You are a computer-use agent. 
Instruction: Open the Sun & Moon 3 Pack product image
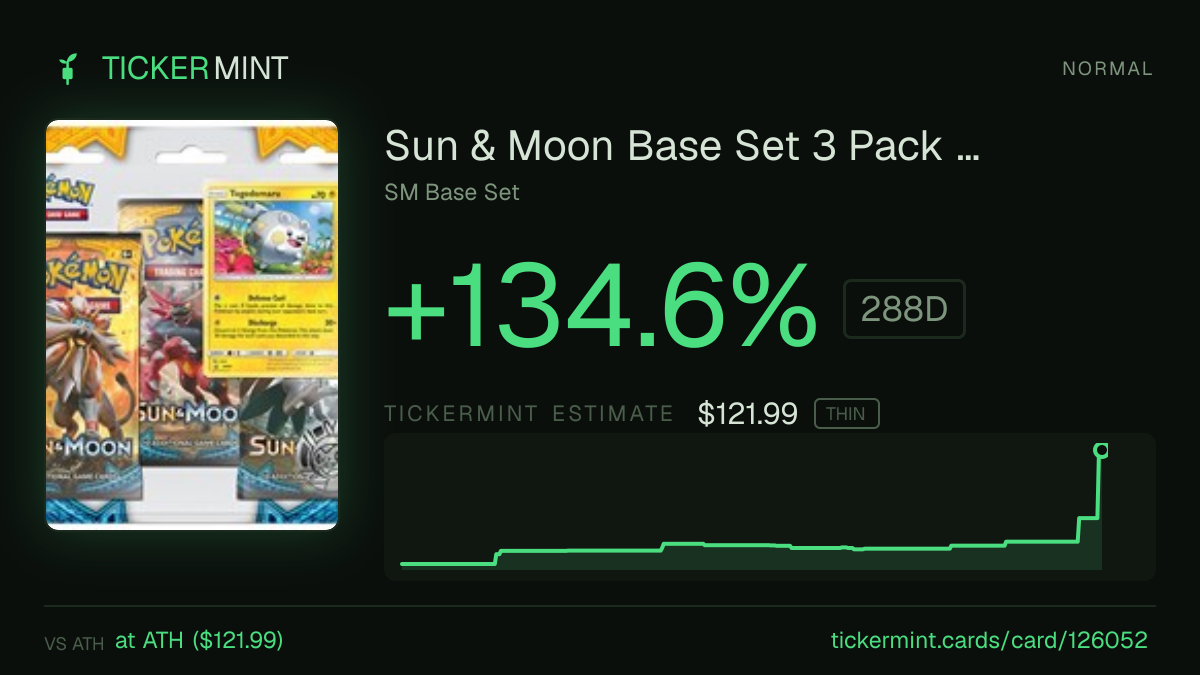pyautogui.click(x=192, y=325)
